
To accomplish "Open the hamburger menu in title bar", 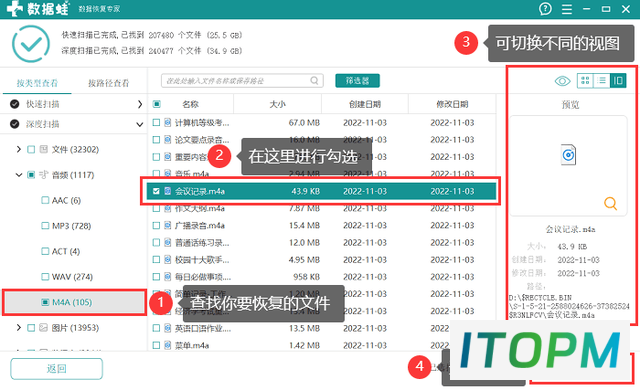I will [x=567, y=9].
